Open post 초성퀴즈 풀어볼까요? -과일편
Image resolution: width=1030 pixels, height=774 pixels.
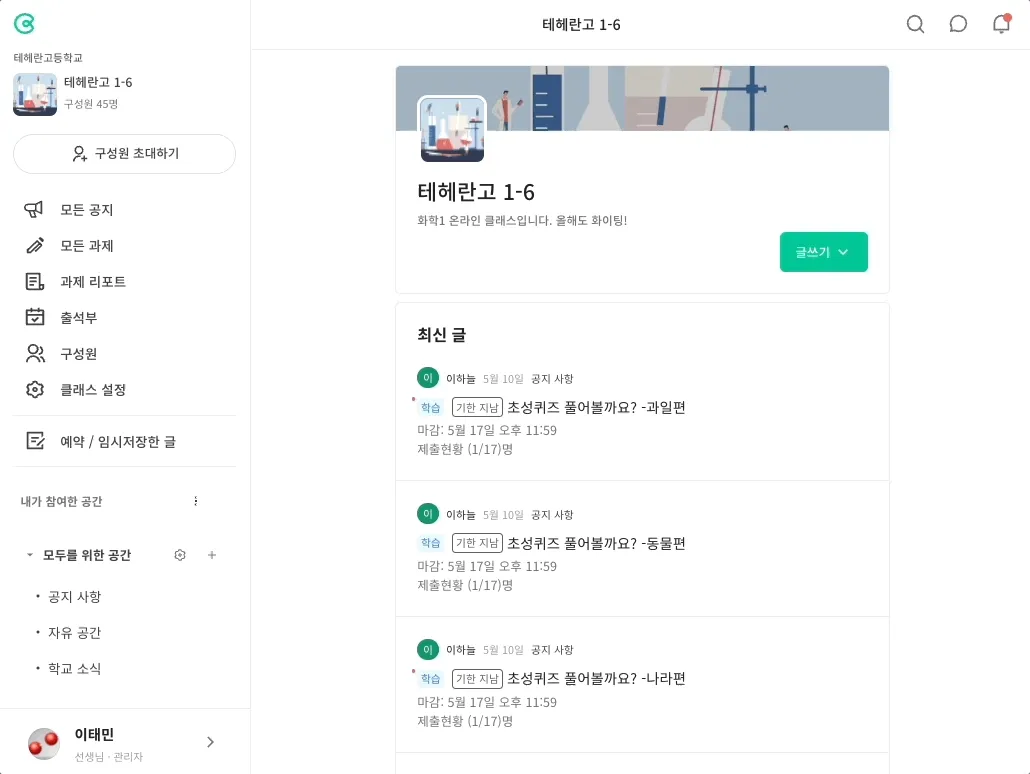596,407
